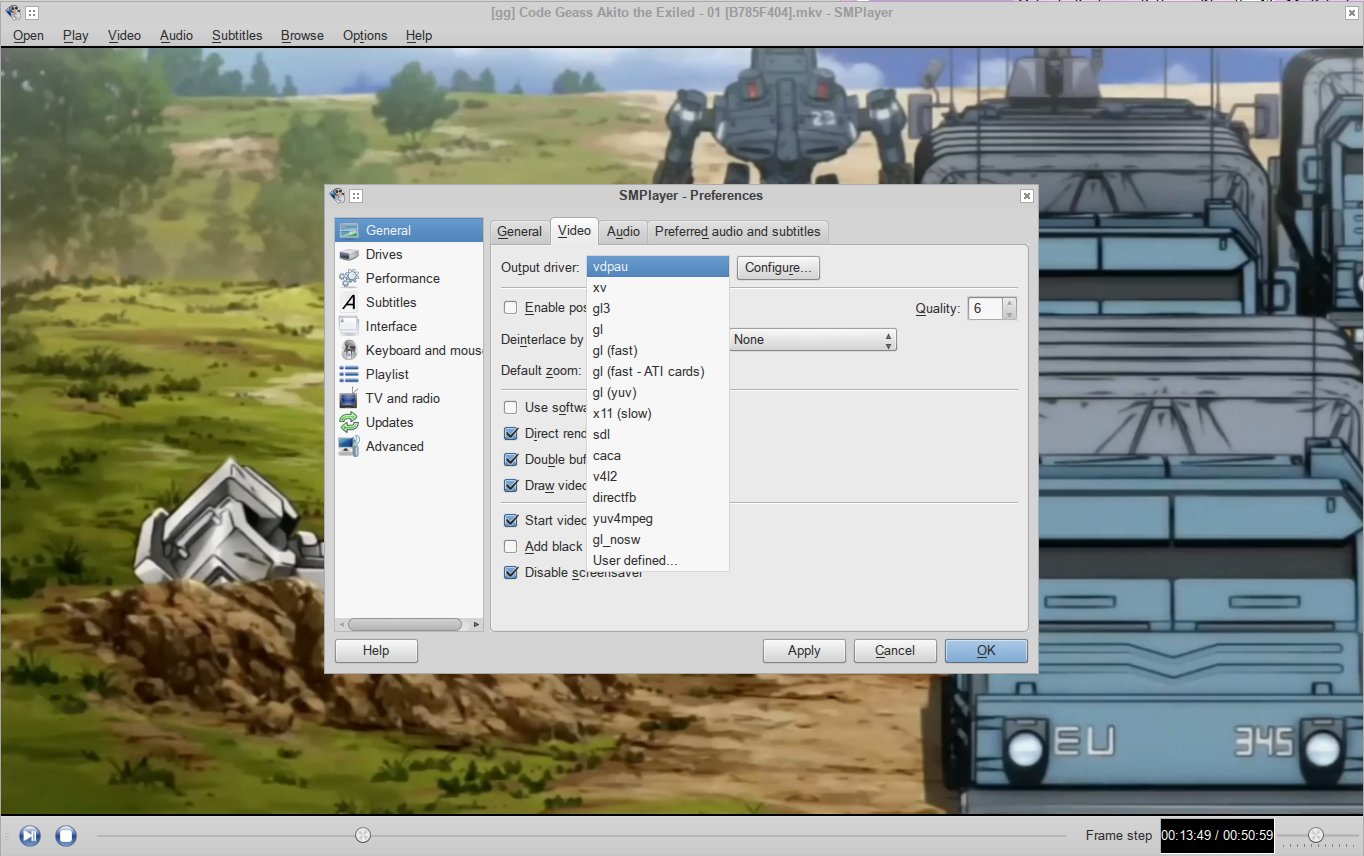Toggle main window pin button in title bar
The image size is (1364, 856).
coord(32,13)
